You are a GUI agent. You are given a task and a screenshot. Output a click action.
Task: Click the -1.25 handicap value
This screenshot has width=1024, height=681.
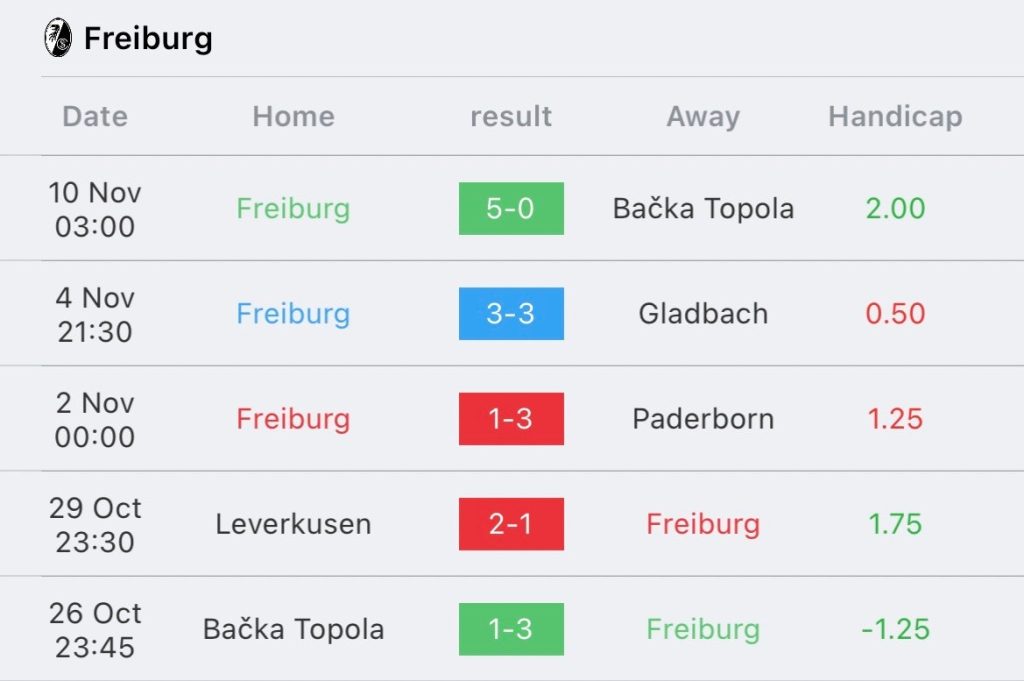pyautogui.click(x=895, y=629)
